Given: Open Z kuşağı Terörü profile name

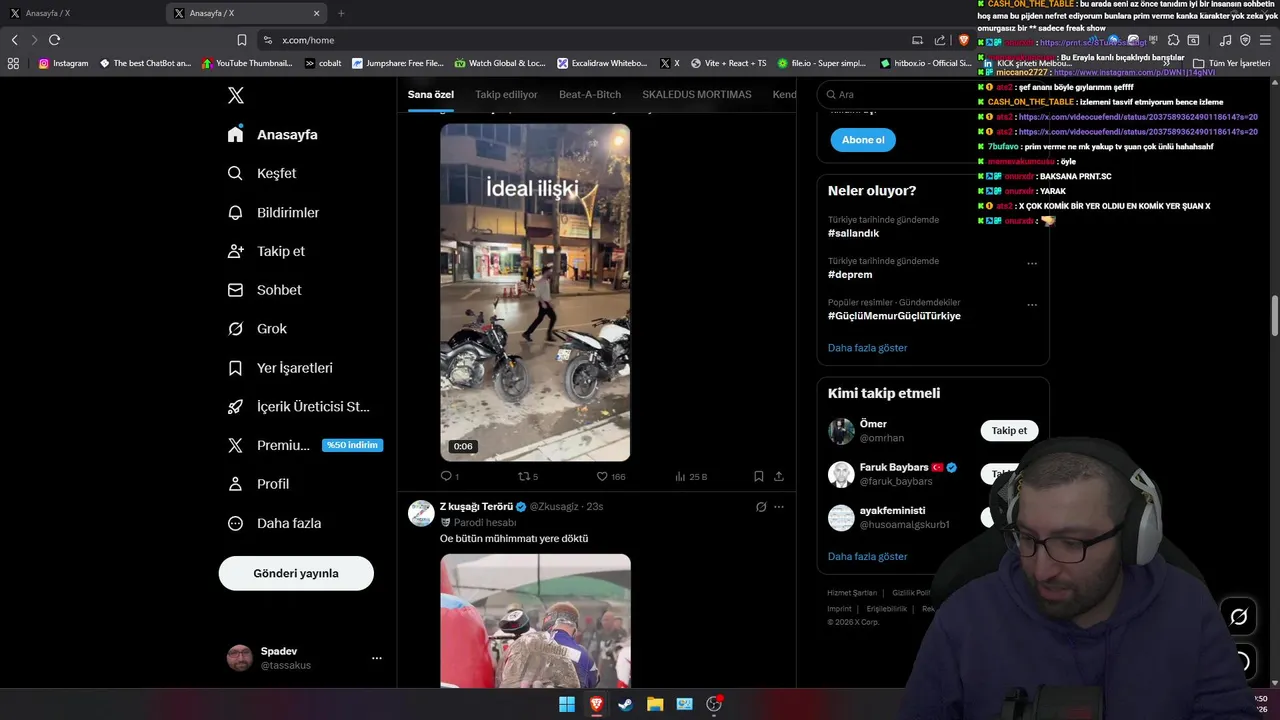Looking at the screenshot, I should click(476, 507).
